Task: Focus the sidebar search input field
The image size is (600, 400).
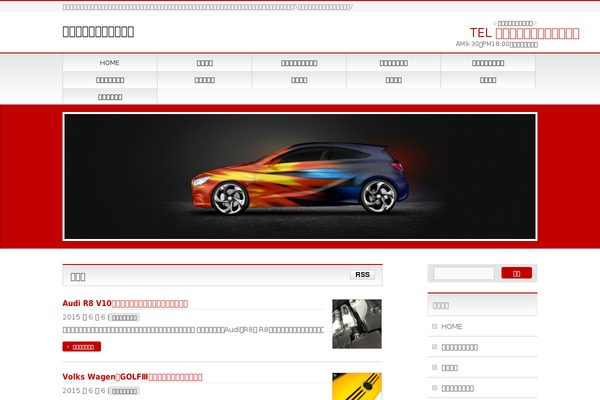Action: click(x=464, y=273)
